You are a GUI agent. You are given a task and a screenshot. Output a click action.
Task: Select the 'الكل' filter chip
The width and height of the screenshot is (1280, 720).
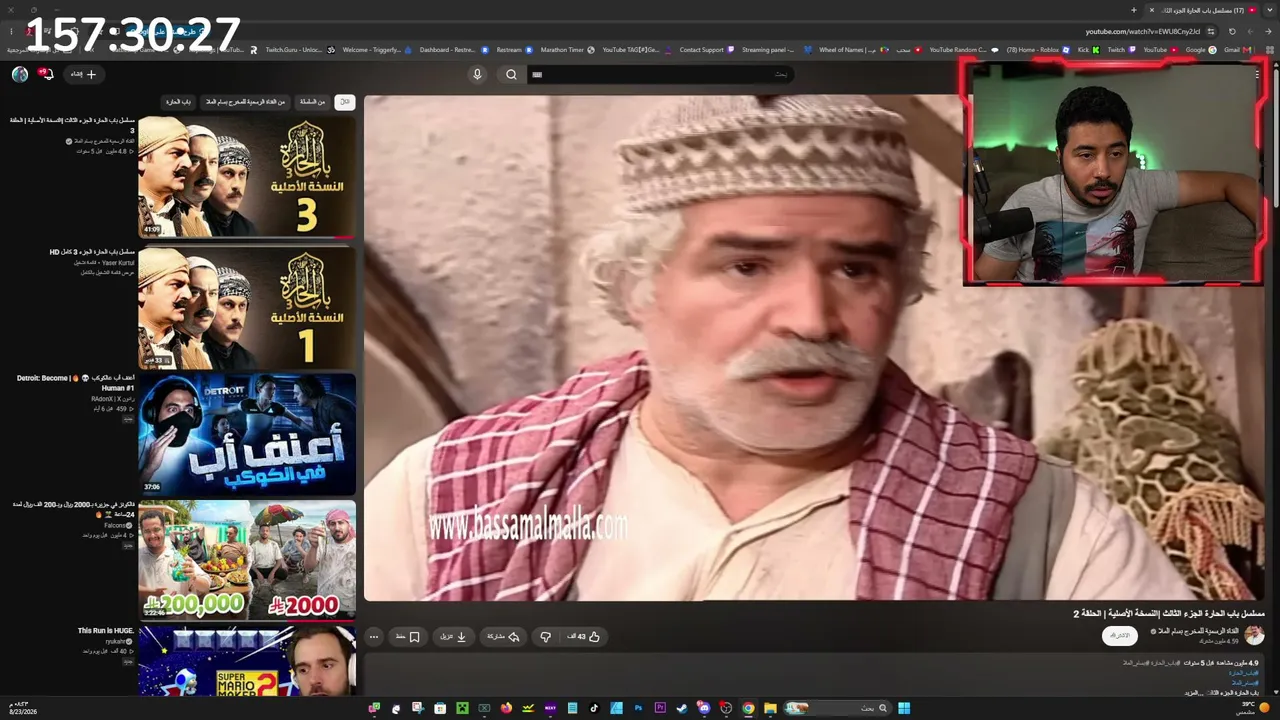tap(344, 102)
